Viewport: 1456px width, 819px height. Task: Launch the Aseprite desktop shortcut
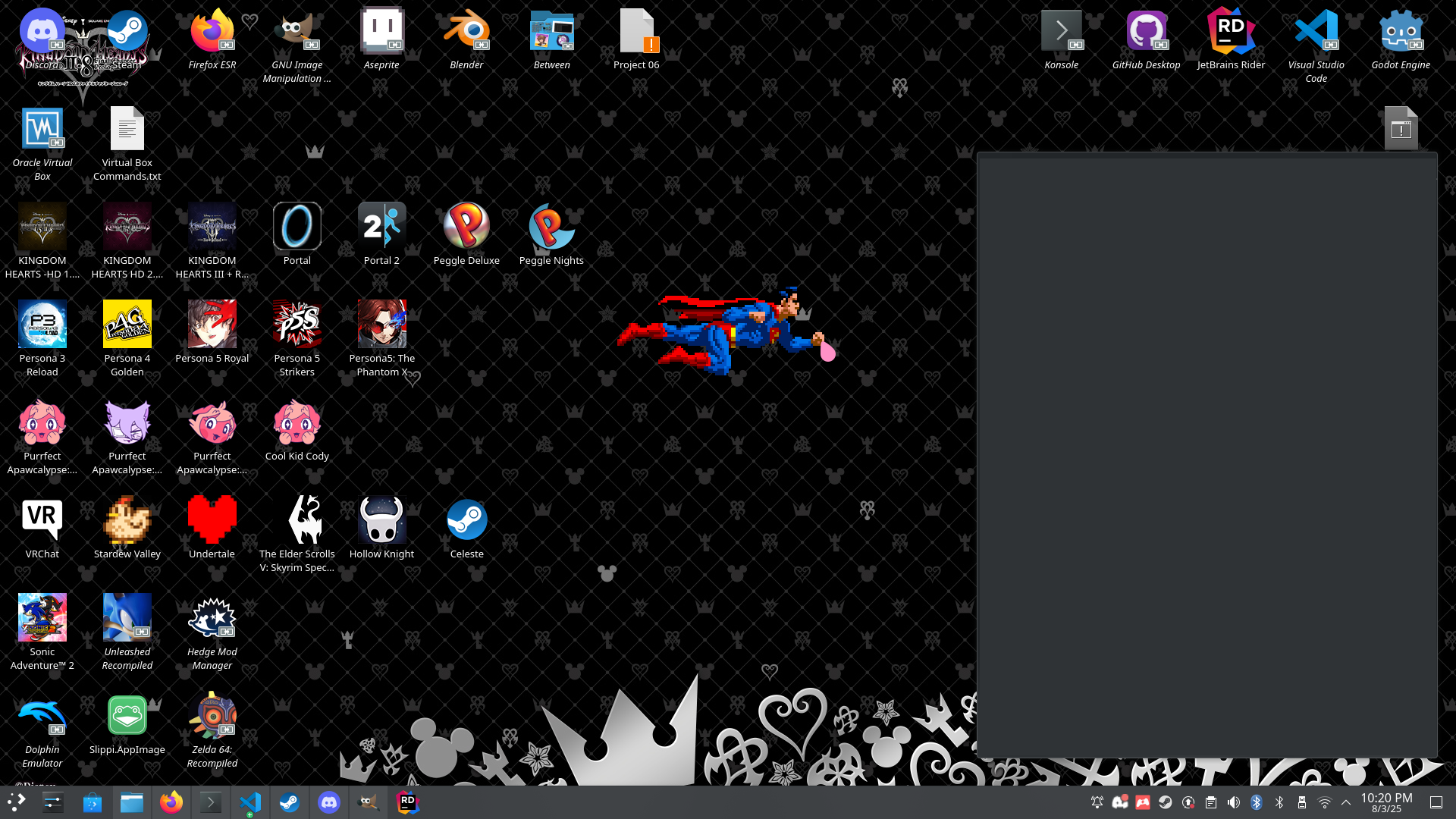pos(381,33)
